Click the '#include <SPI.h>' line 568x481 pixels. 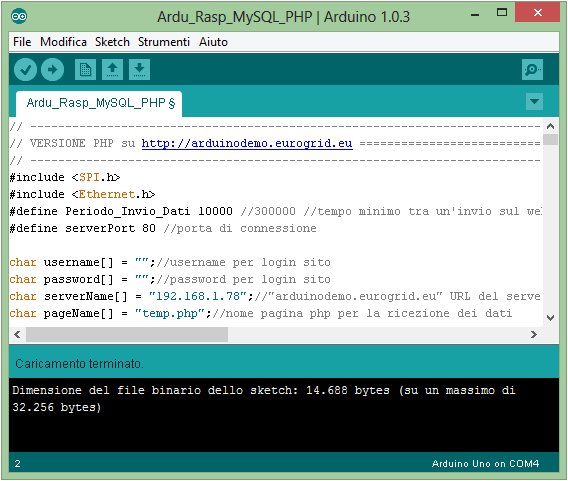click(65, 177)
